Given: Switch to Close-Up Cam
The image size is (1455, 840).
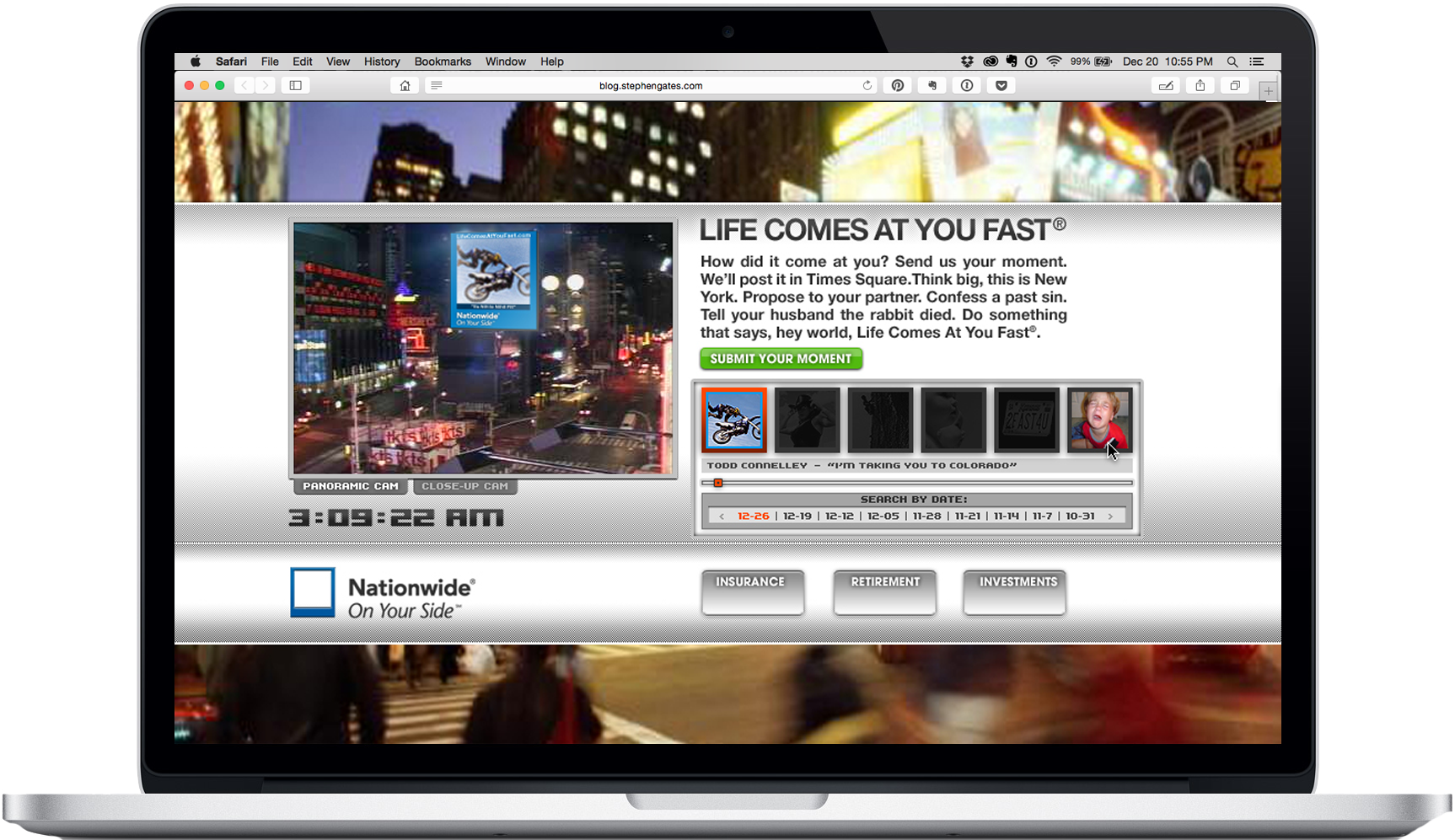Looking at the screenshot, I should (465, 486).
